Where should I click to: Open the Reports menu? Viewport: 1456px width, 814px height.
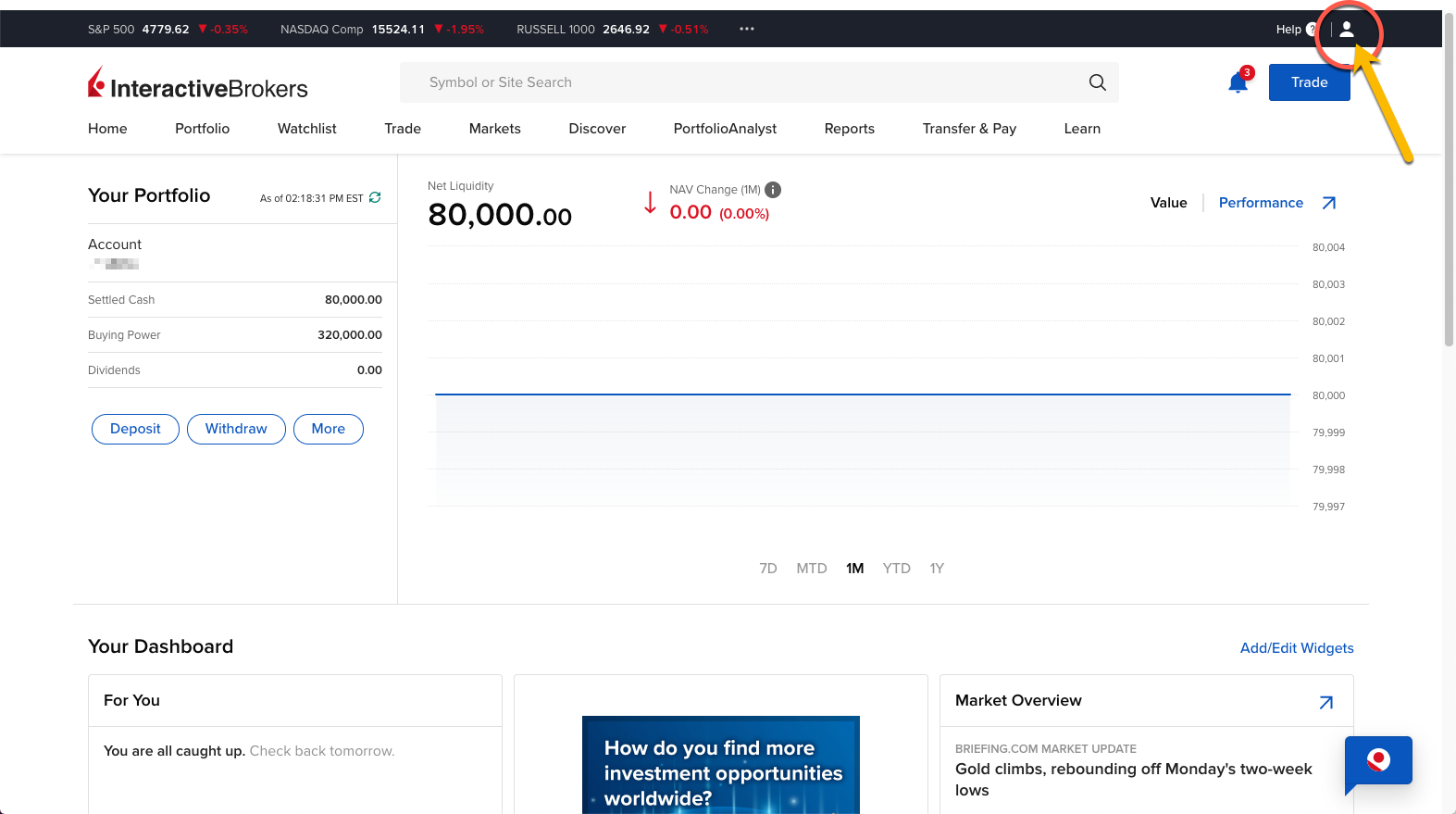(850, 129)
